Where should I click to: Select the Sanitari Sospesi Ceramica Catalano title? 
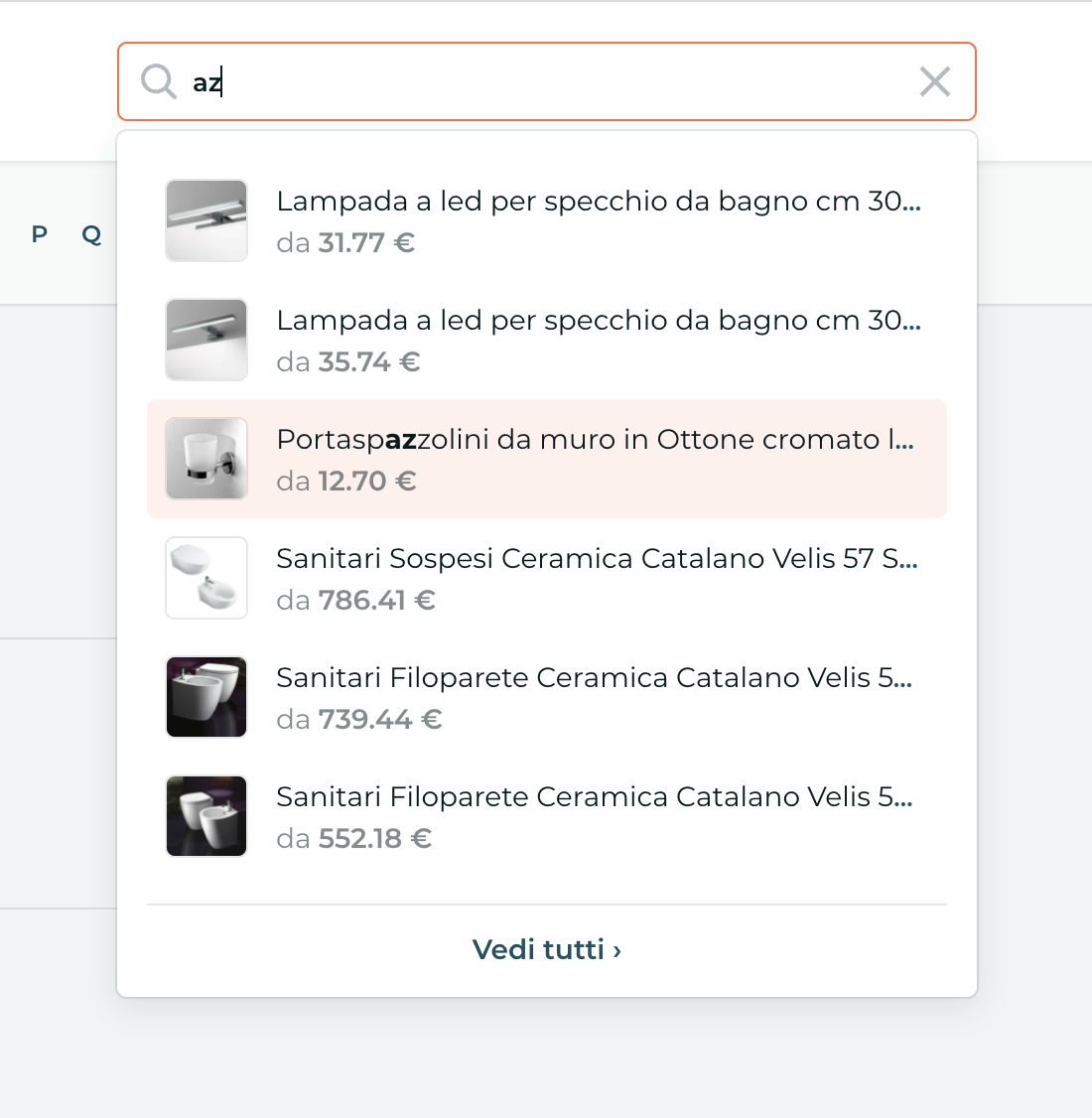(x=597, y=559)
